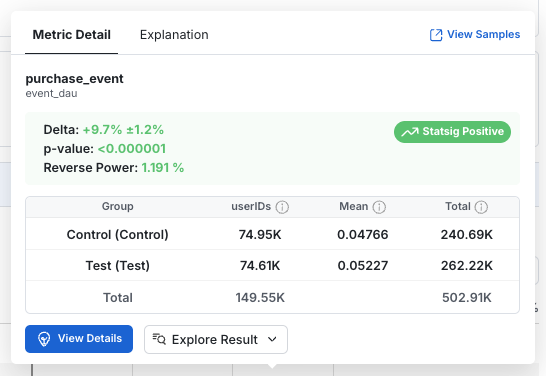Viewport: 546px width, 376px height.
Task: Show info tooltip for Mean column
Action: pos(379,207)
